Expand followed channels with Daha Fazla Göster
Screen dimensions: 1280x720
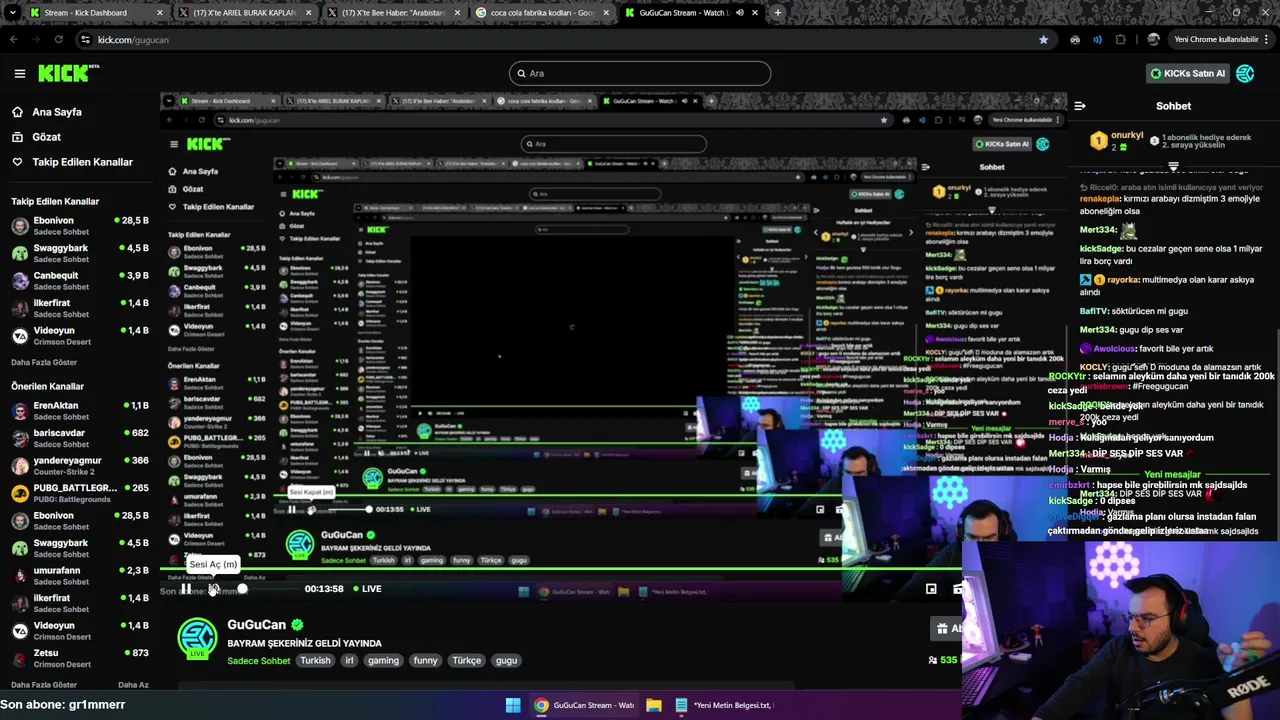point(44,362)
